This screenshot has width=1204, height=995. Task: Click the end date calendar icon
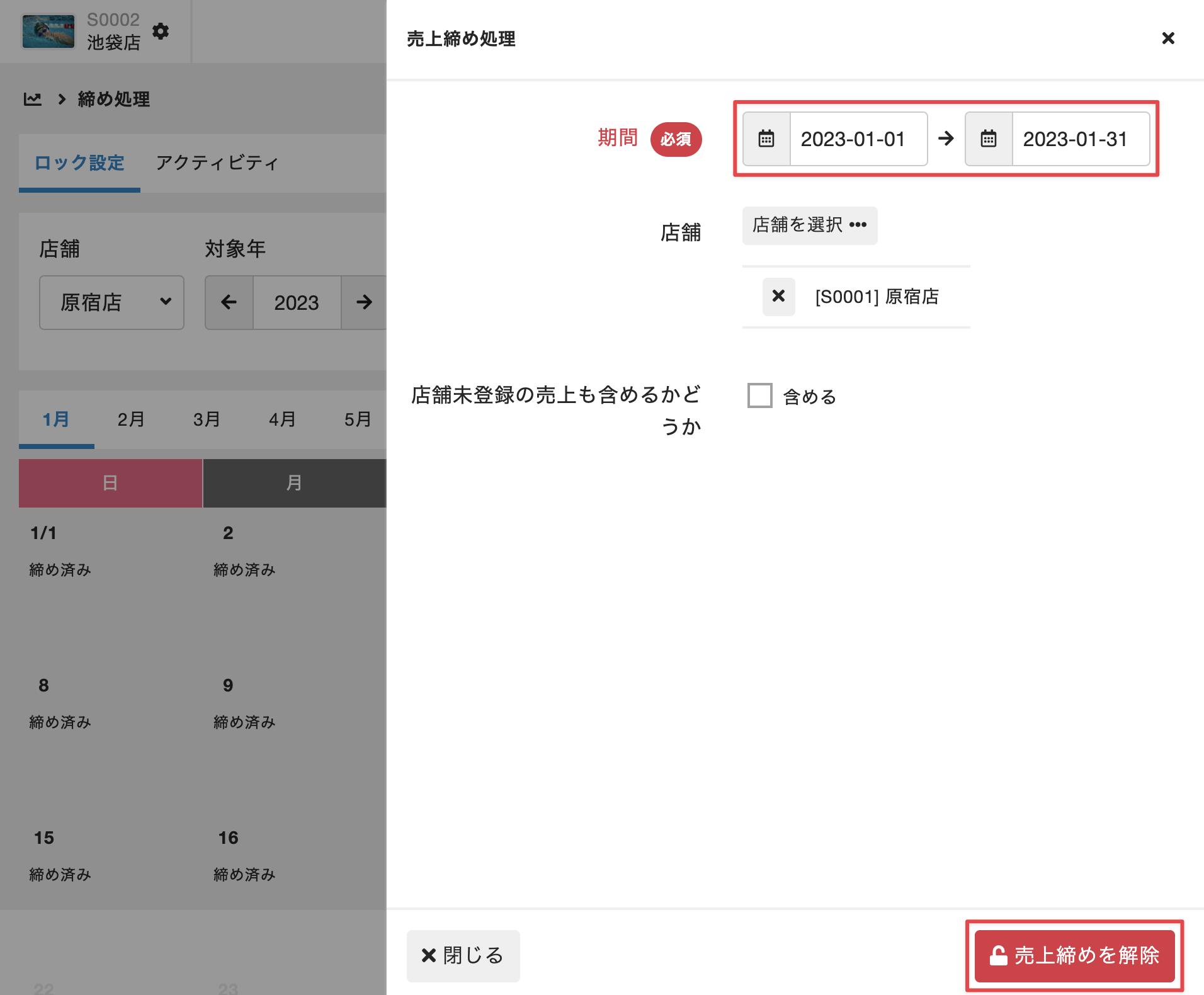(x=989, y=139)
